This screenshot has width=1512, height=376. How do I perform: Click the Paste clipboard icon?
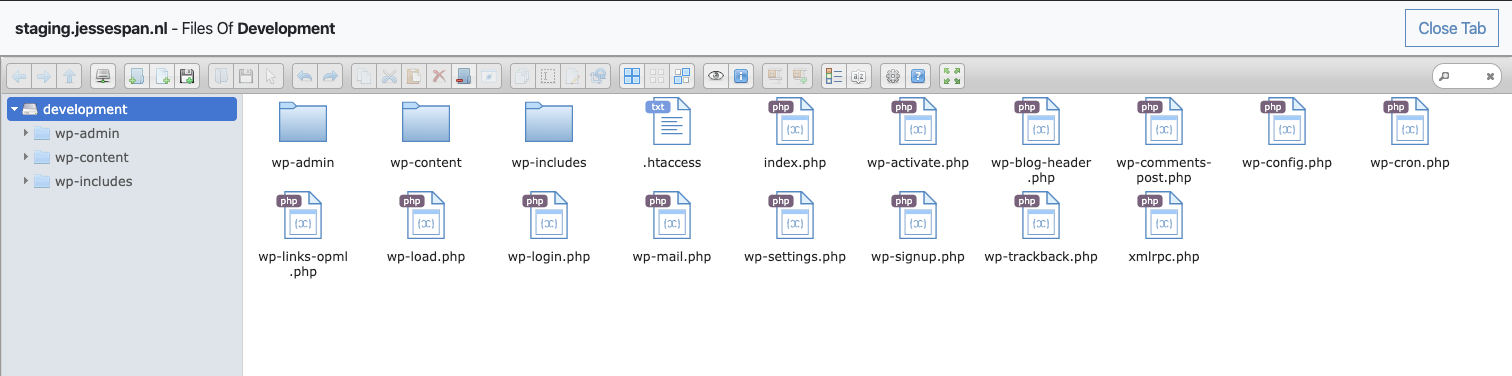pos(413,75)
